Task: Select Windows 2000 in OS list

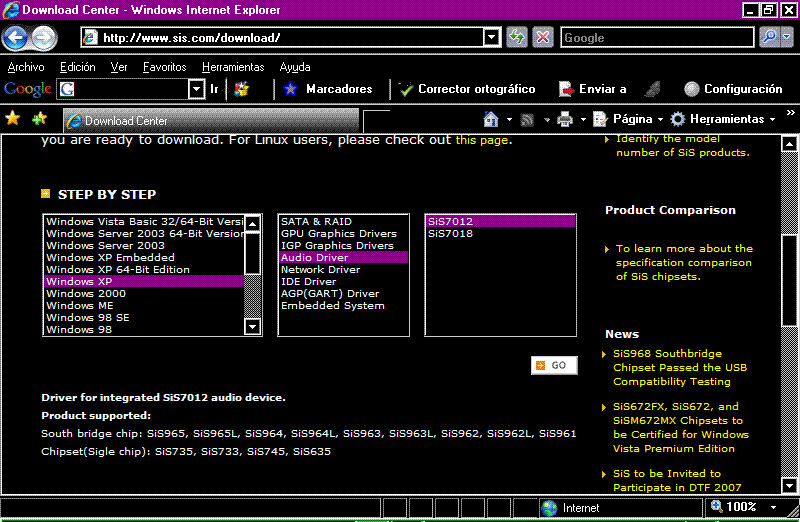Action: point(145,293)
